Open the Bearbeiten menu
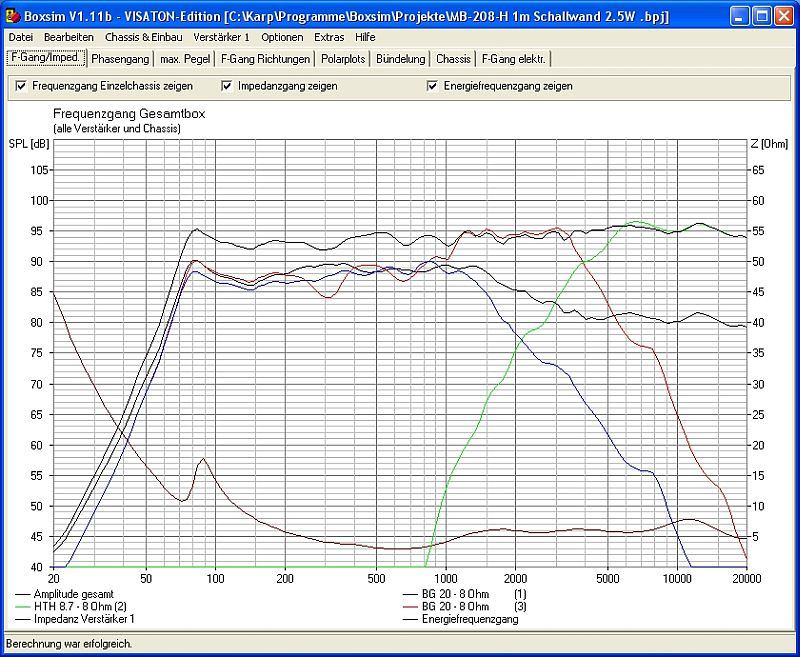The width and height of the screenshot is (800, 657). pyautogui.click(x=69, y=37)
